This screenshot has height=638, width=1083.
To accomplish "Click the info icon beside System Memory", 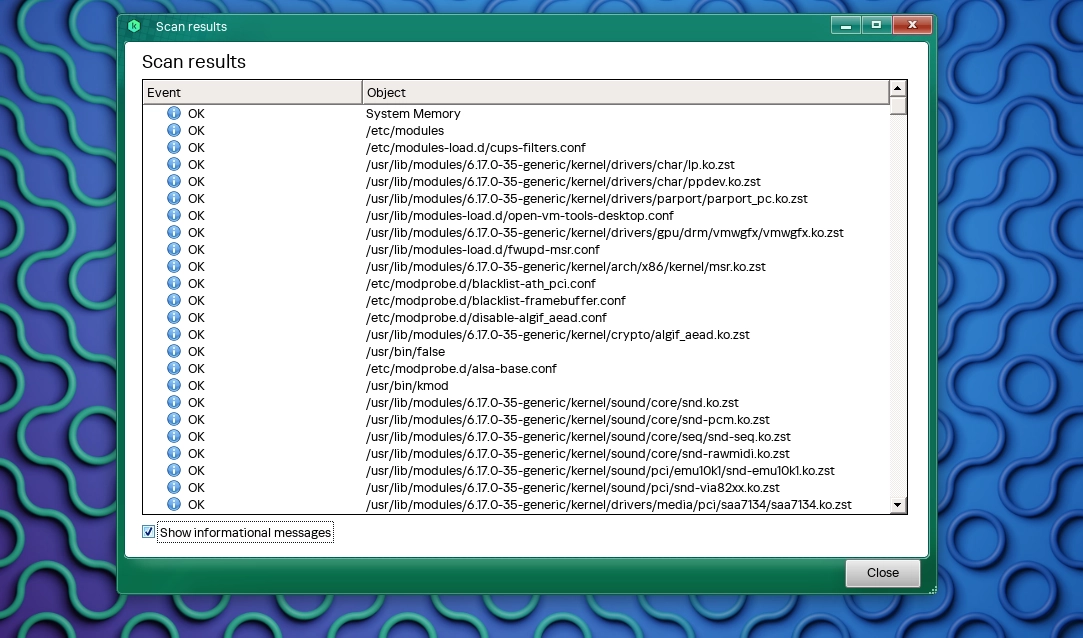I will (x=174, y=113).
